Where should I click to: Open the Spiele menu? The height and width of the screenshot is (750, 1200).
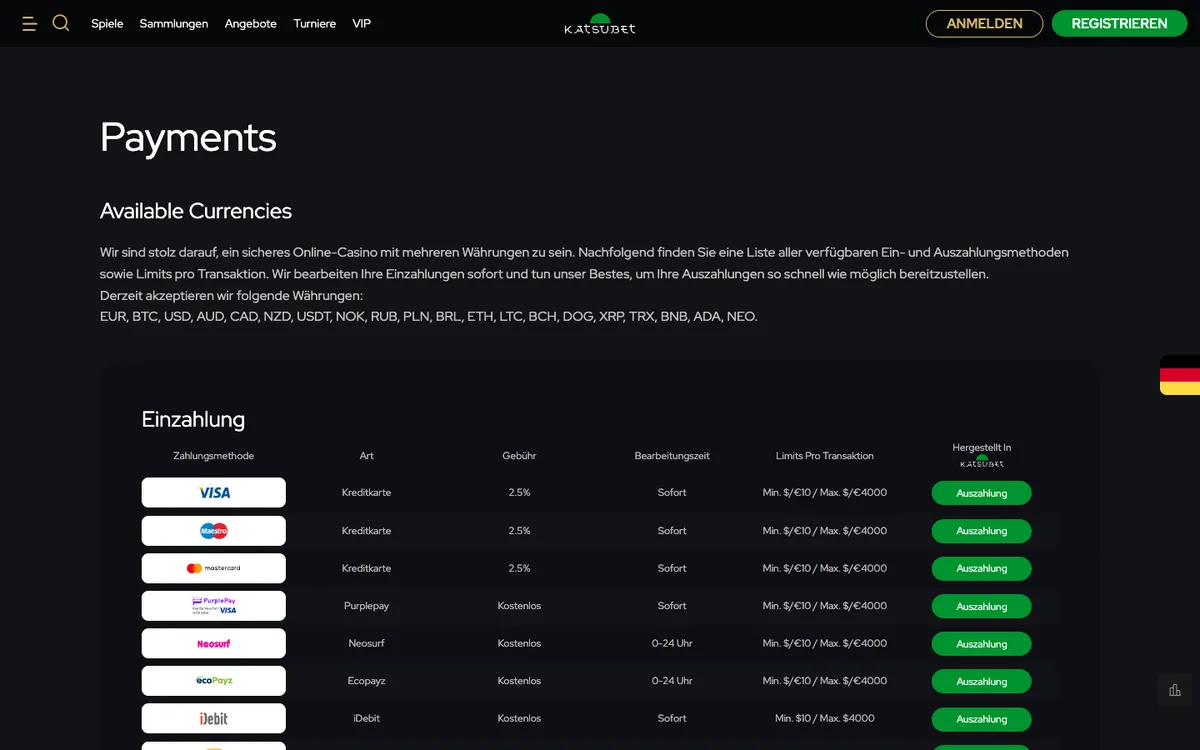coord(107,24)
